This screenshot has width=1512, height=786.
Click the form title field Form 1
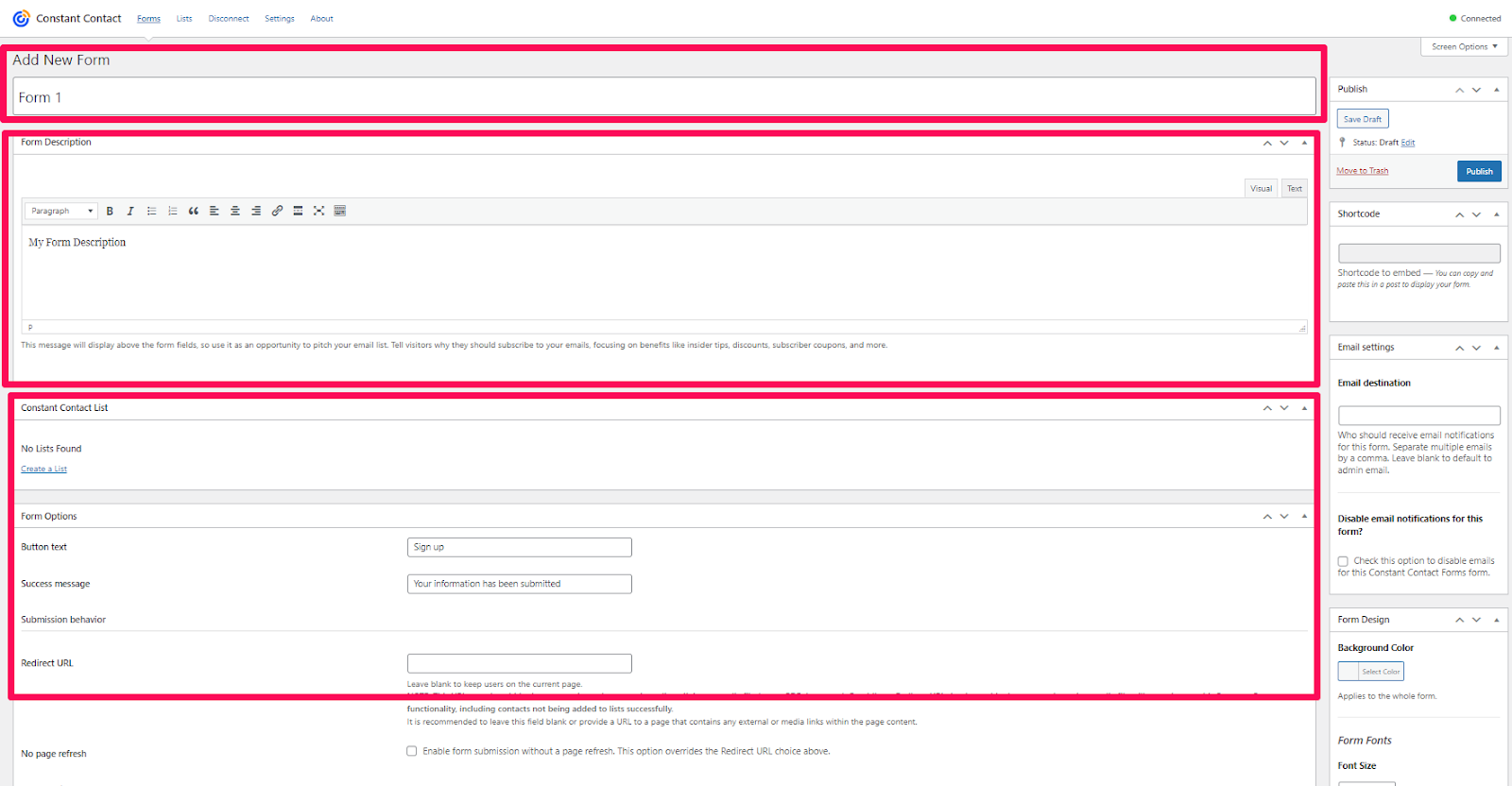pos(664,97)
